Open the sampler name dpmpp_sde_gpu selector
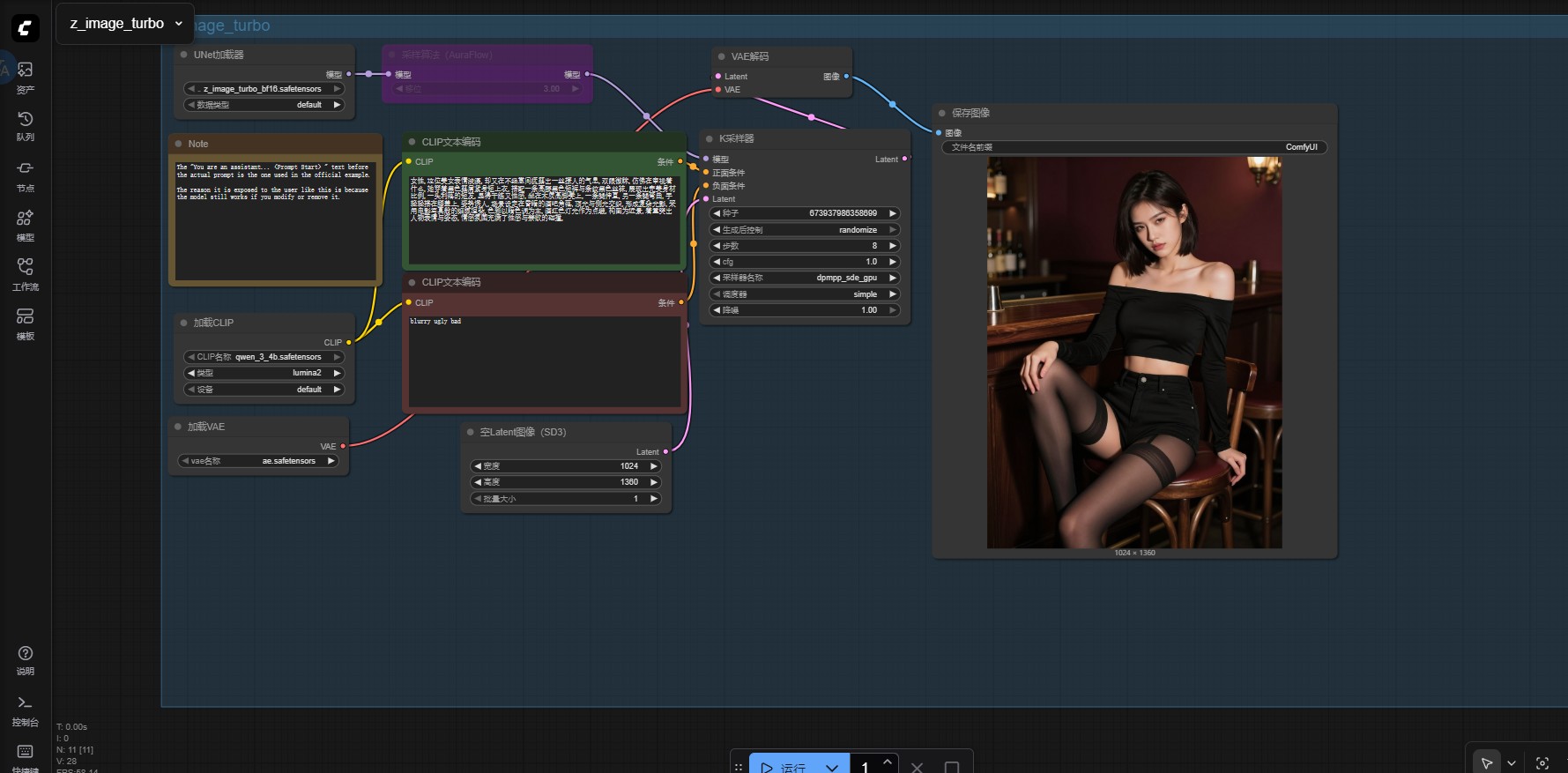This screenshot has width=1568, height=773. (805, 278)
